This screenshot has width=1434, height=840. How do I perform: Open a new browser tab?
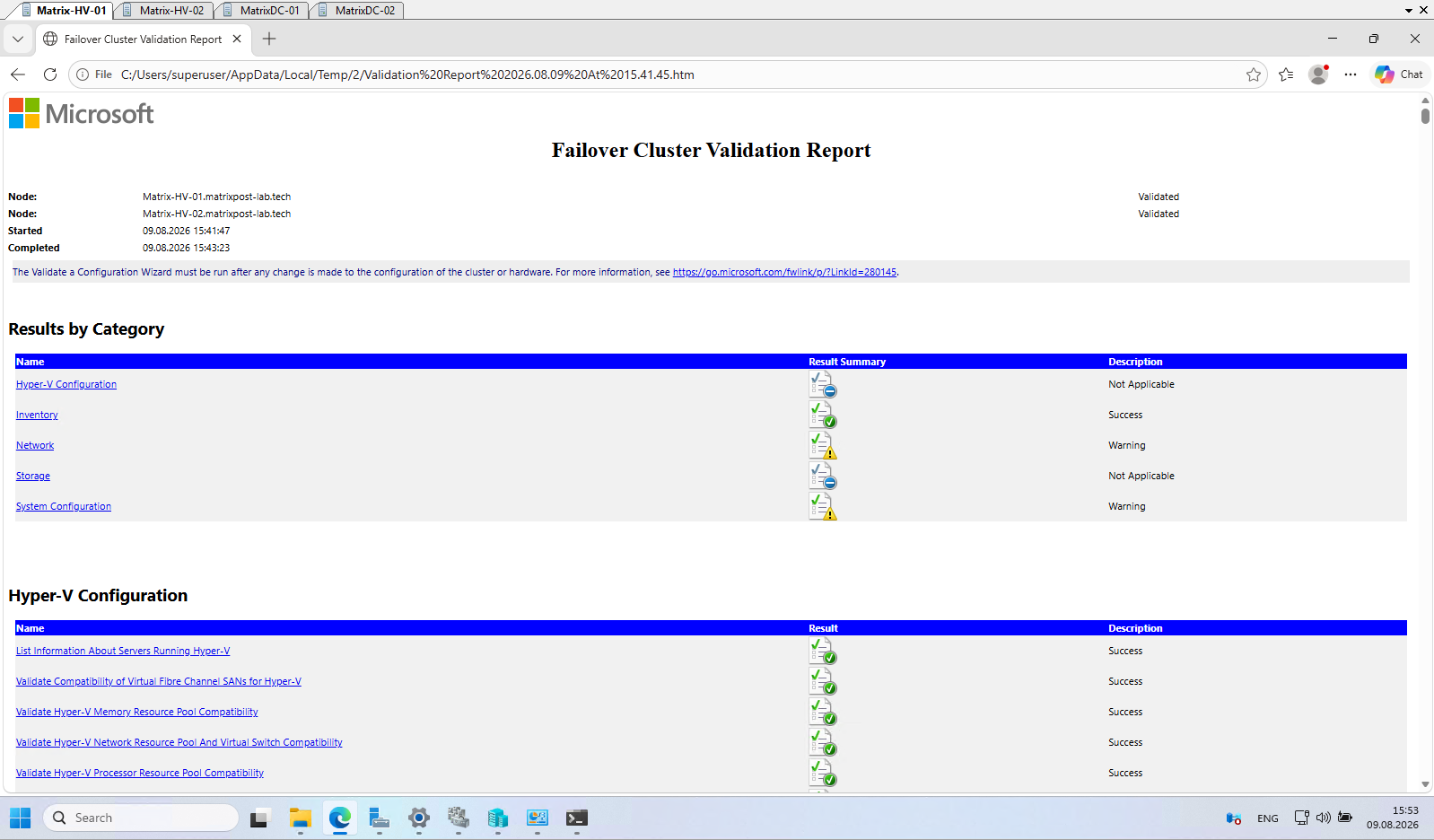click(269, 39)
